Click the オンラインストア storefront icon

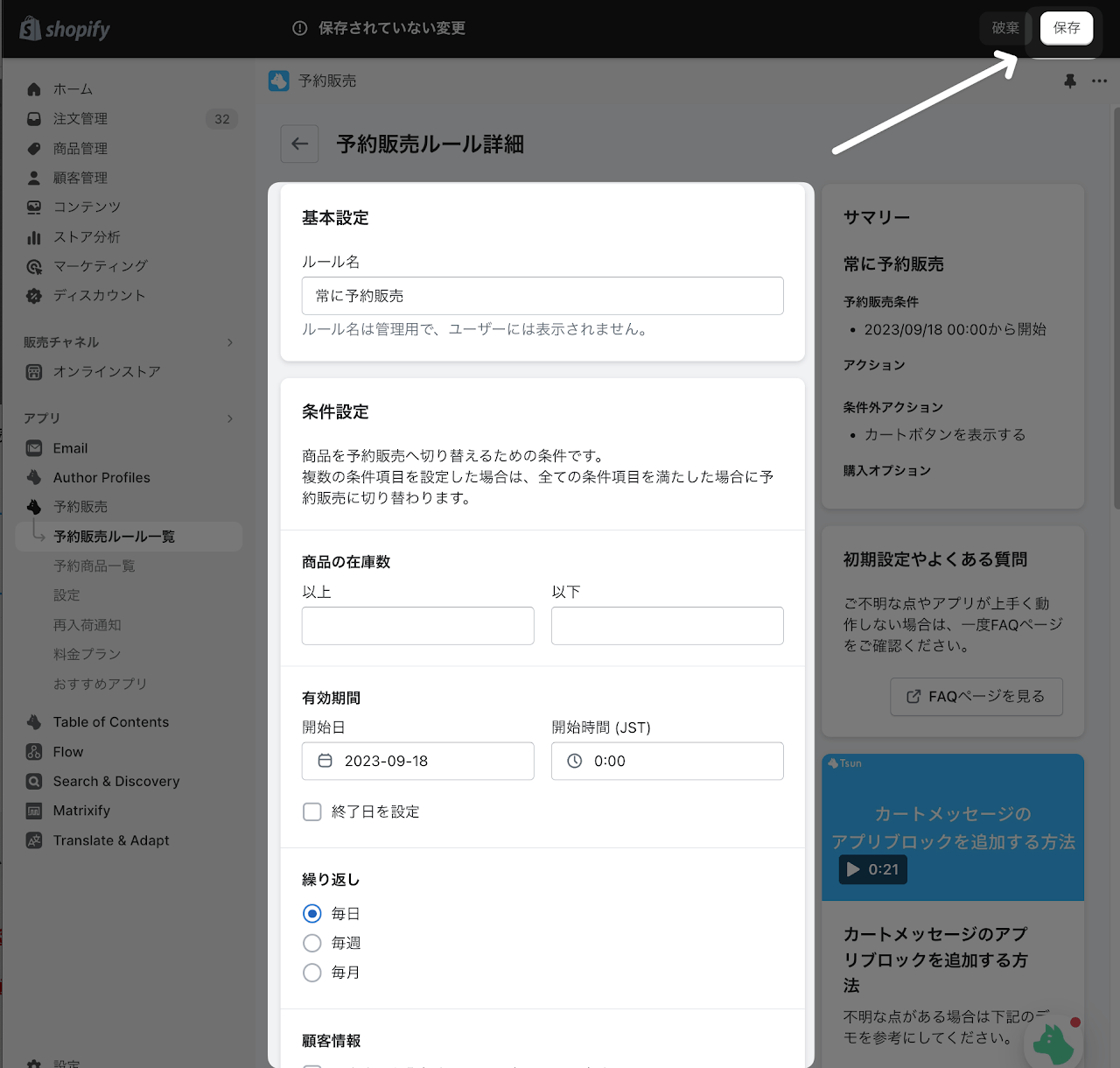coord(34,372)
